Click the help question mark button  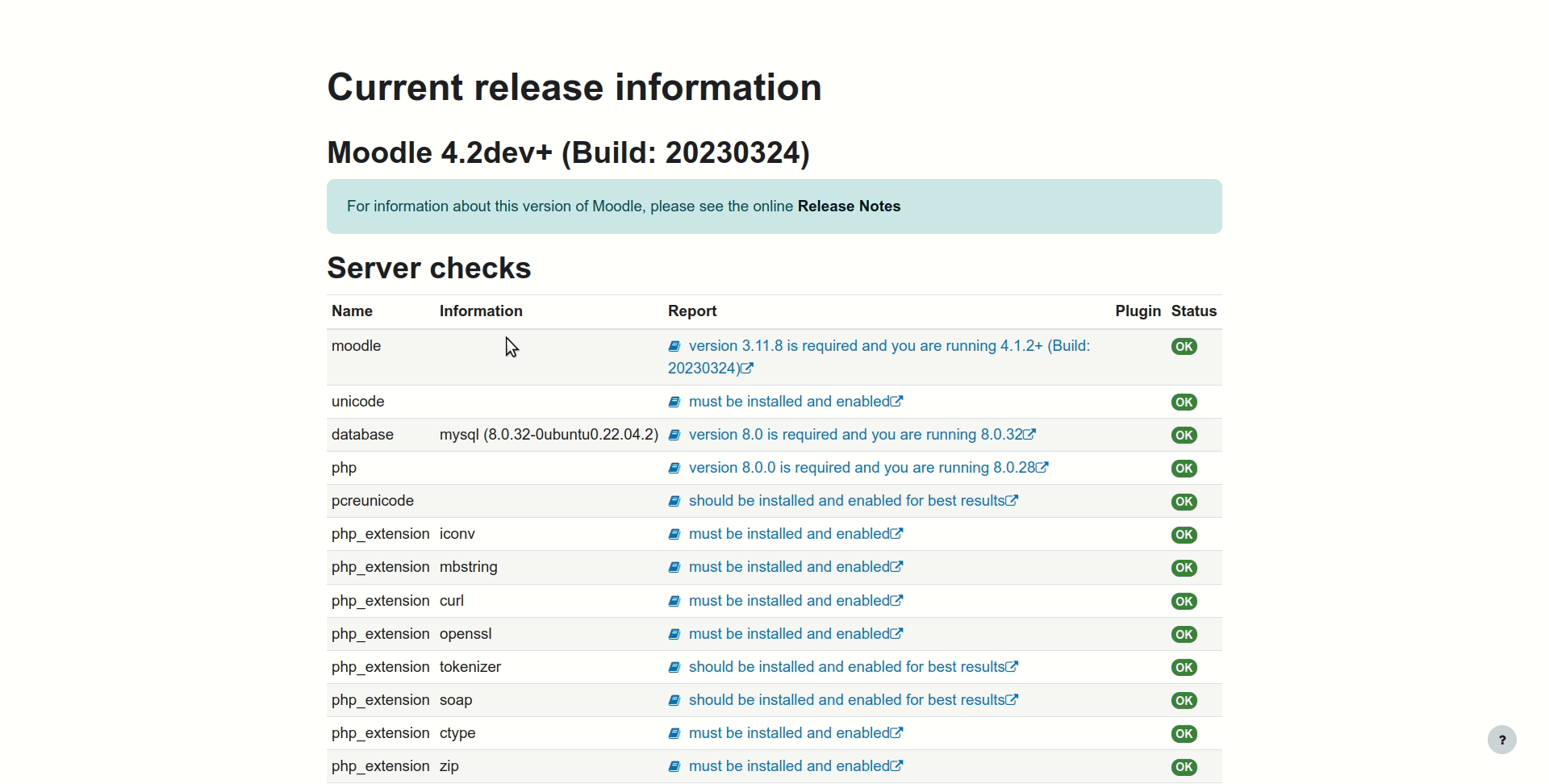click(x=1502, y=740)
